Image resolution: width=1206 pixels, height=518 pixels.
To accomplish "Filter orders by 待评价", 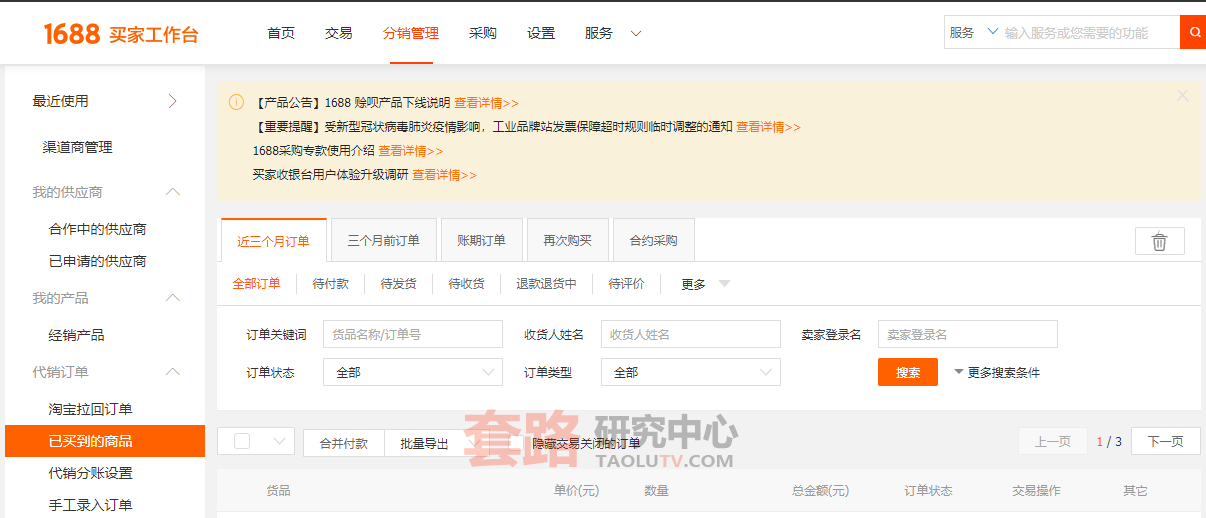I will (627, 284).
